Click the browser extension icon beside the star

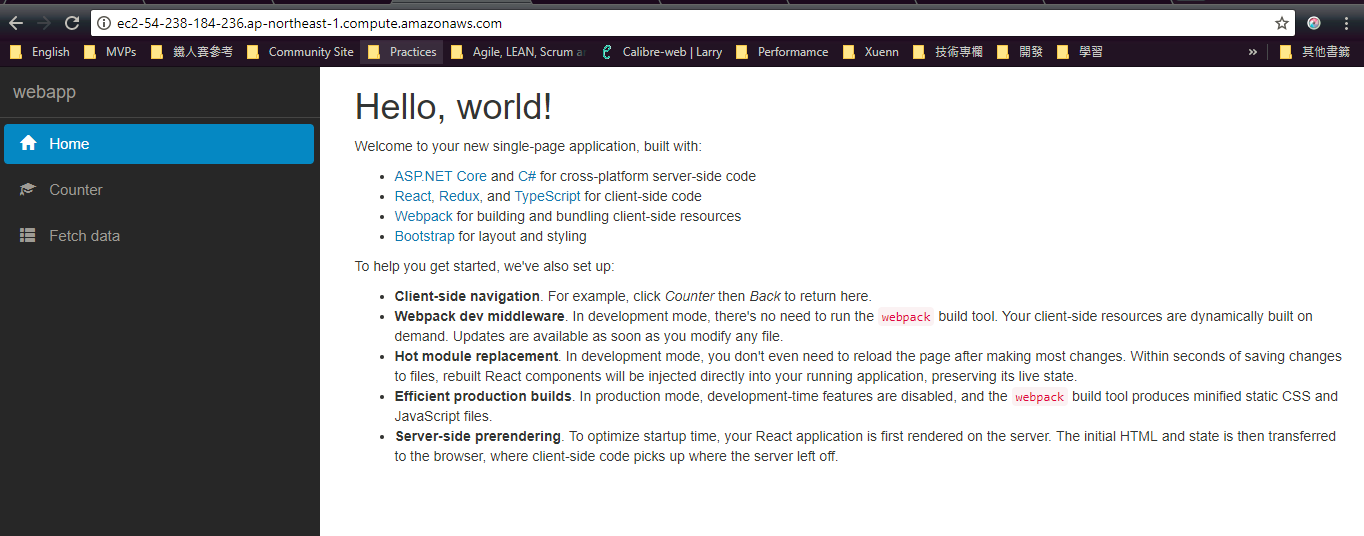(x=1314, y=23)
